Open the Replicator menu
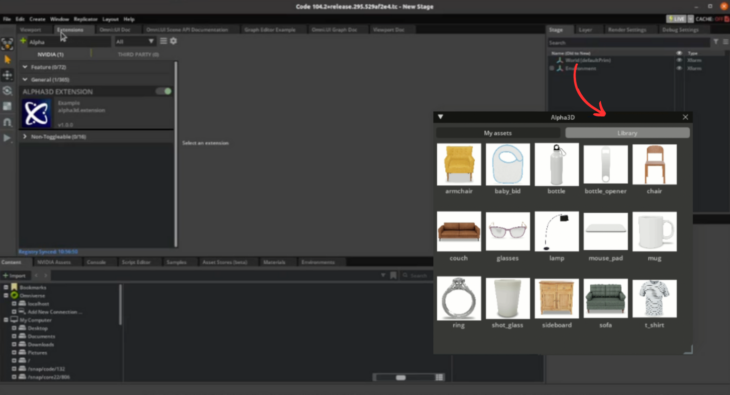The height and width of the screenshot is (395, 730). (x=85, y=19)
